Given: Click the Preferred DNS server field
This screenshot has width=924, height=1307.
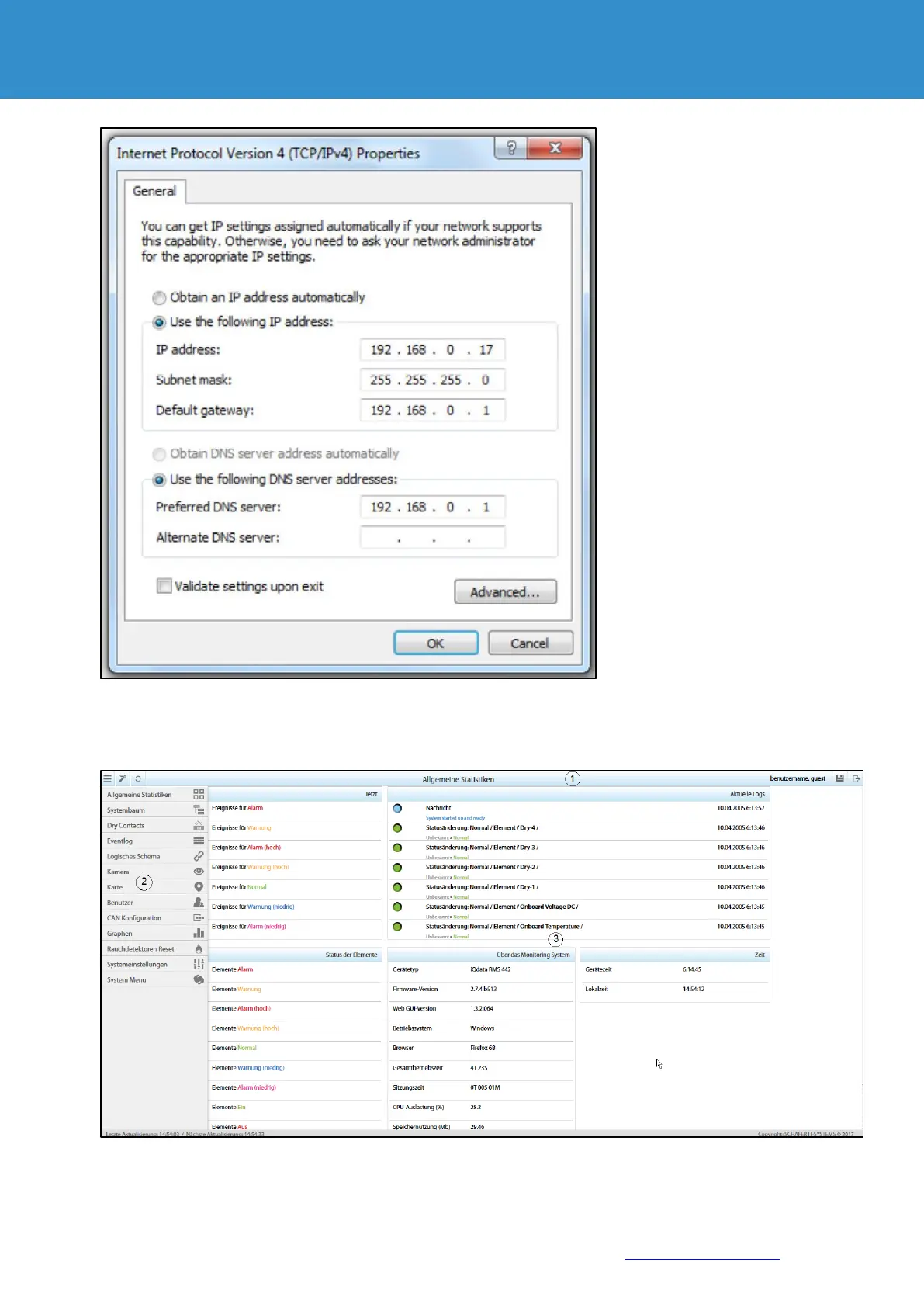Looking at the screenshot, I should [433, 508].
